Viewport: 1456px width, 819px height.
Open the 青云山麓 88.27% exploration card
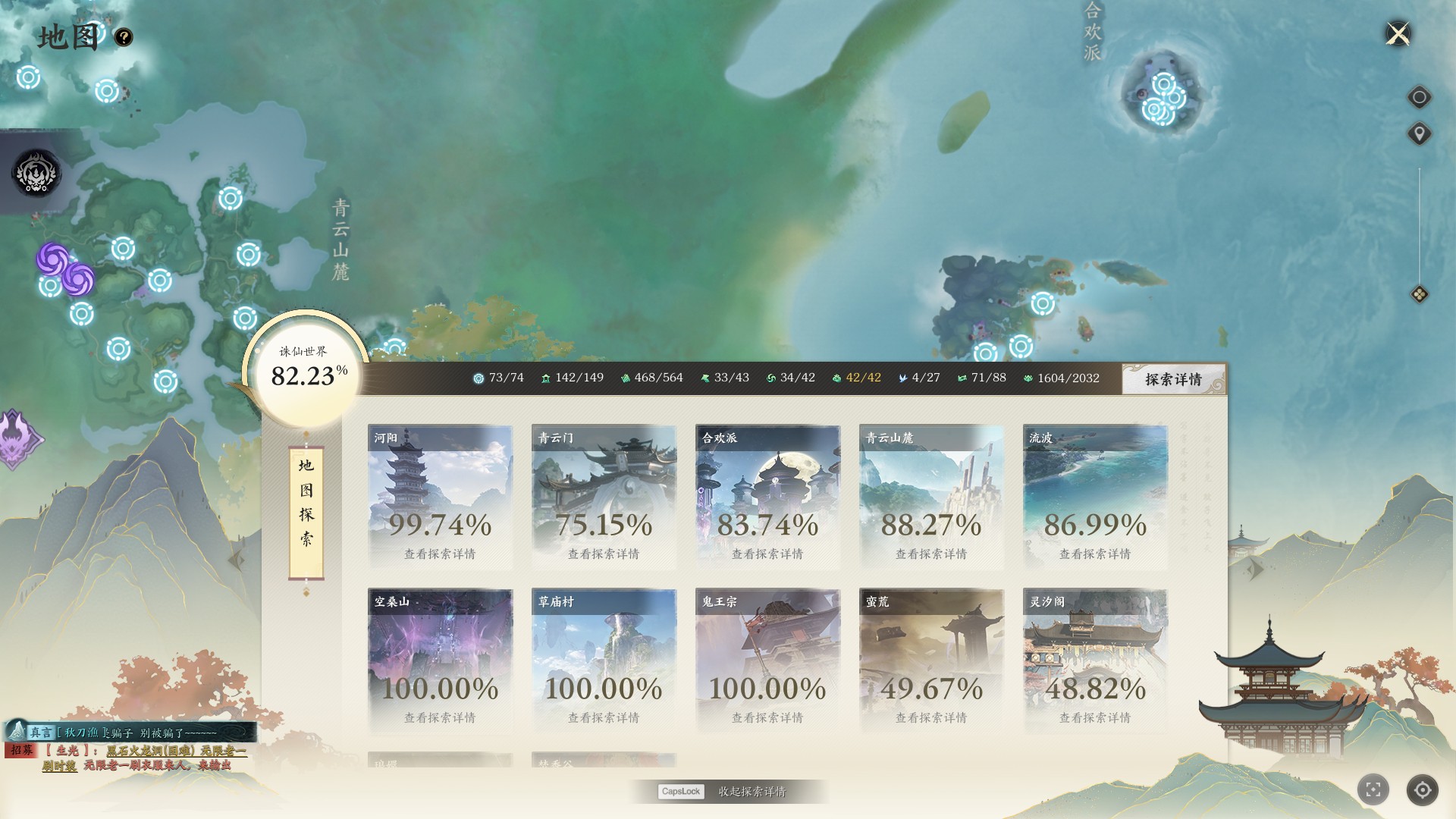click(x=932, y=497)
